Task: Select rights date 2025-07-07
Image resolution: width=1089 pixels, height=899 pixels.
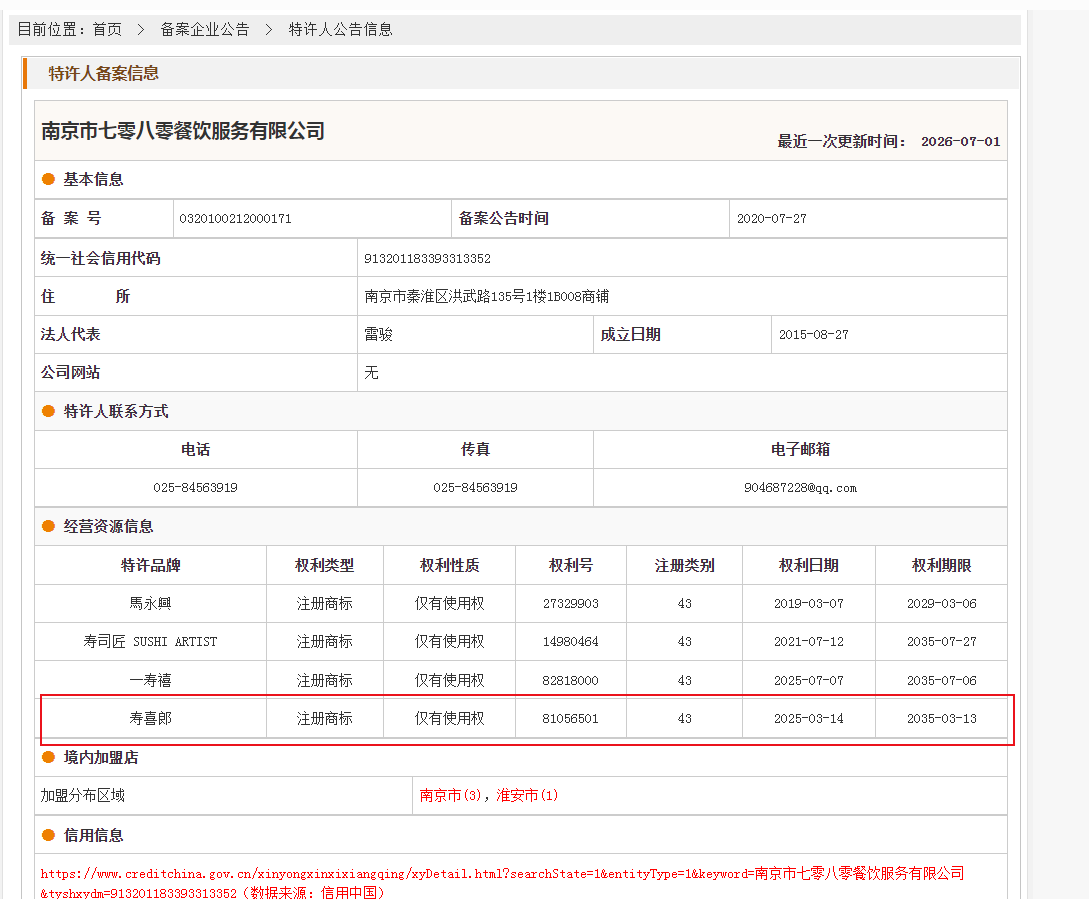Action: (809, 681)
